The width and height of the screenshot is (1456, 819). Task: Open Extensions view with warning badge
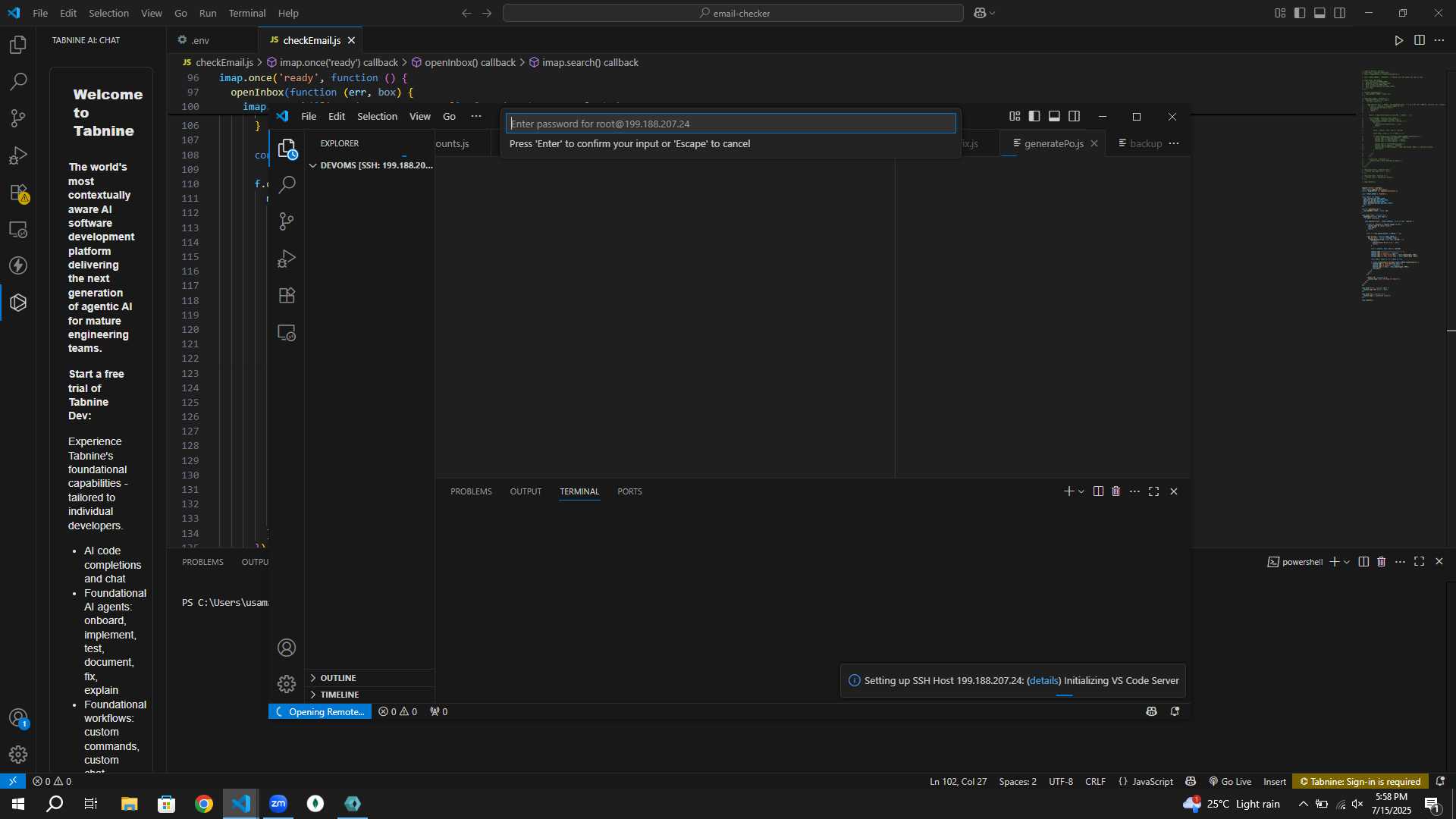(18, 193)
